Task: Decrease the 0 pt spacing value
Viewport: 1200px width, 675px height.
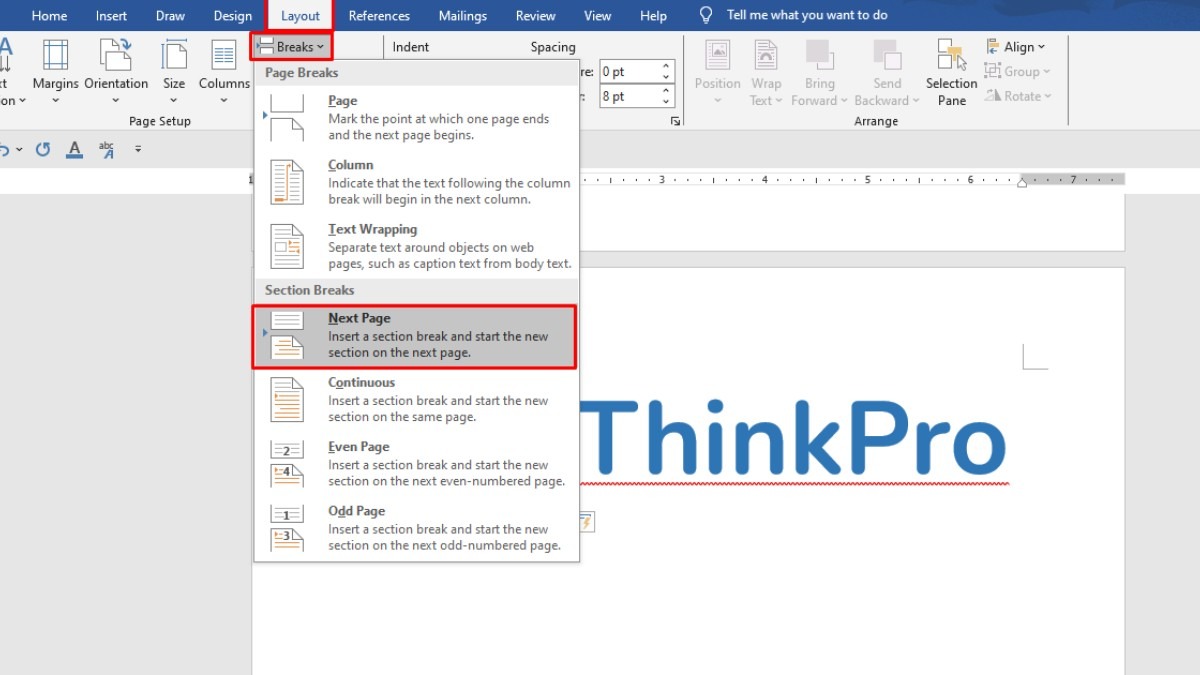Action: 666,78
